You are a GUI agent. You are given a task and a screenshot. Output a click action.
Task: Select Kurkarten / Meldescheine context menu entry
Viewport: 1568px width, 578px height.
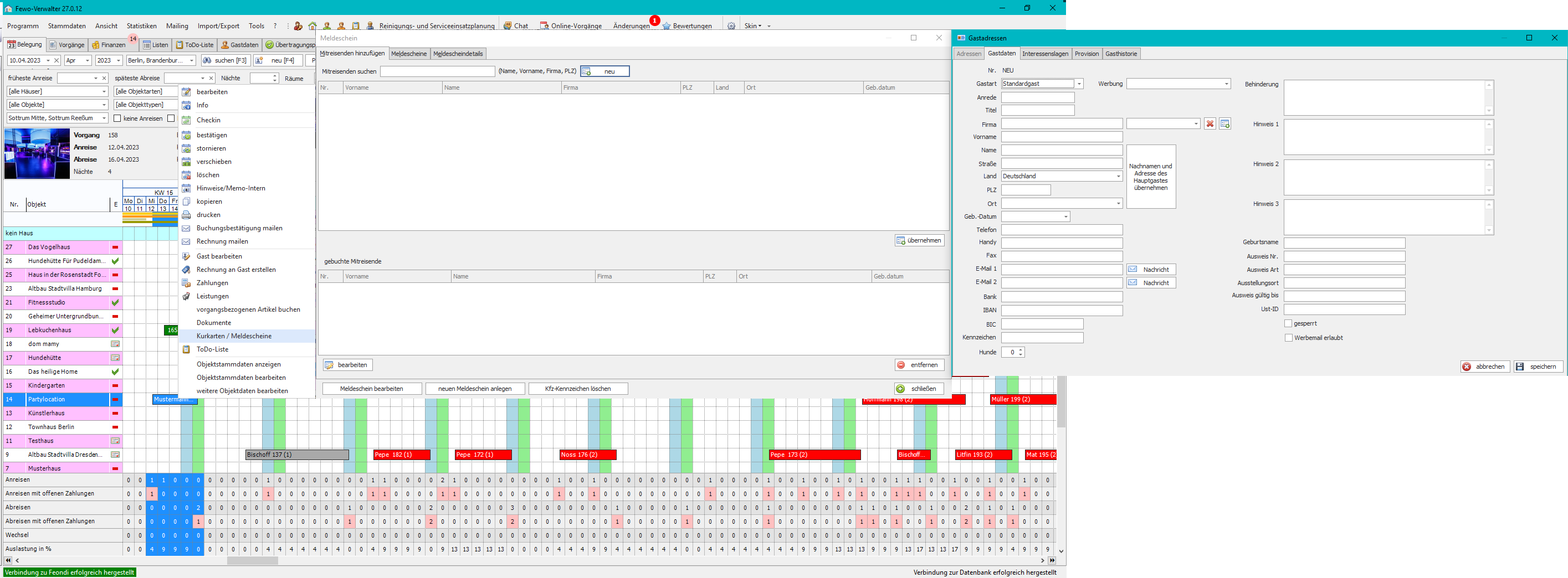tap(247, 336)
